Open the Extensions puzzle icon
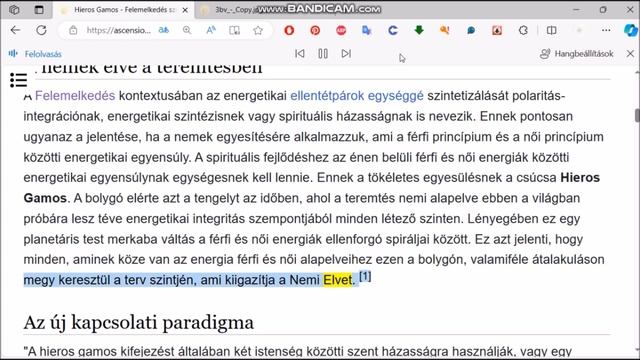The height and width of the screenshot is (360, 640). 523,30
